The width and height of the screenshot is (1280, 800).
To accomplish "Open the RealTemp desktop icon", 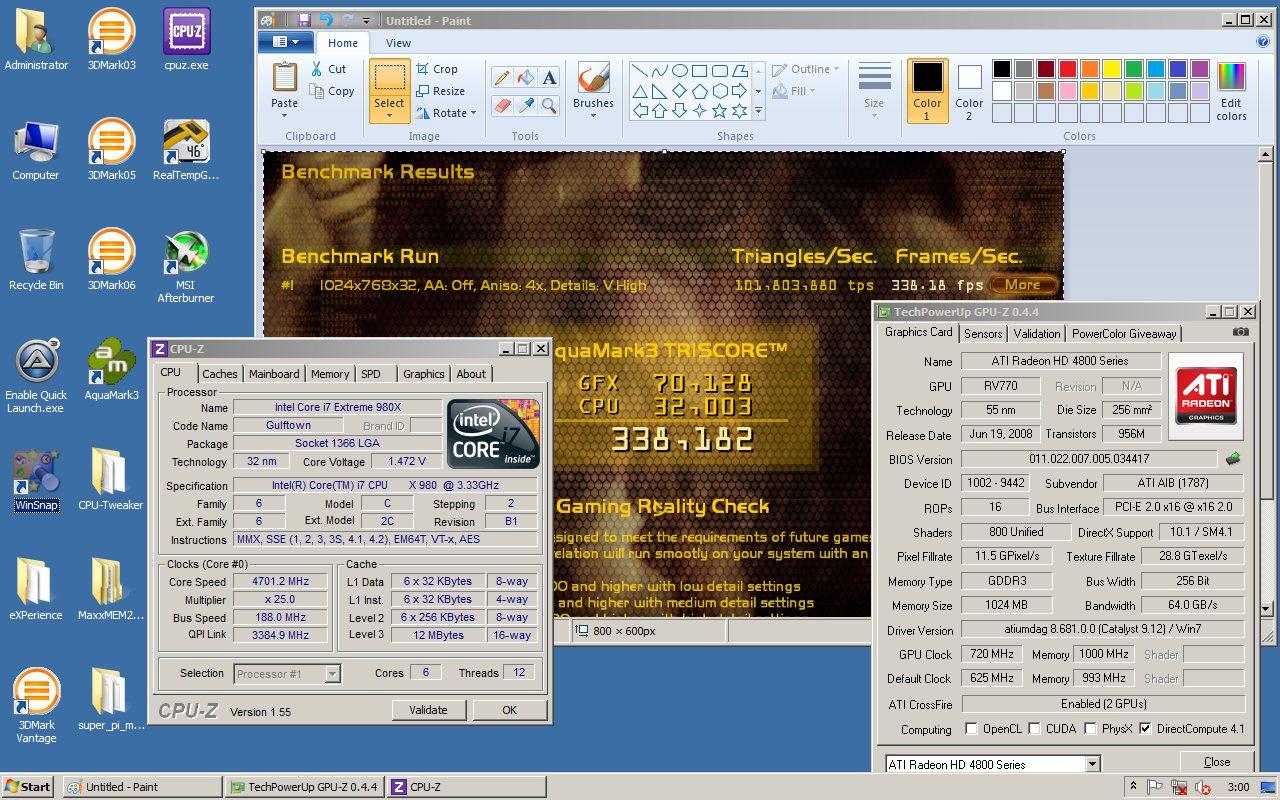I will (x=186, y=150).
